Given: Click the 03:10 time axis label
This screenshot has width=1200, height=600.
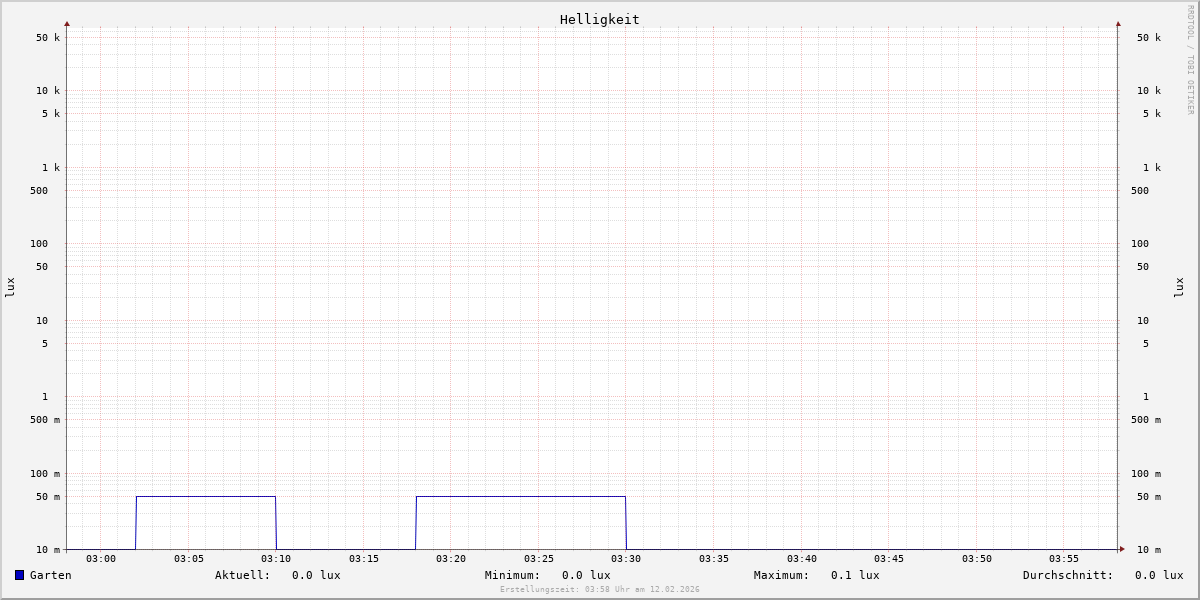Looking at the screenshot, I should pos(276,559).
